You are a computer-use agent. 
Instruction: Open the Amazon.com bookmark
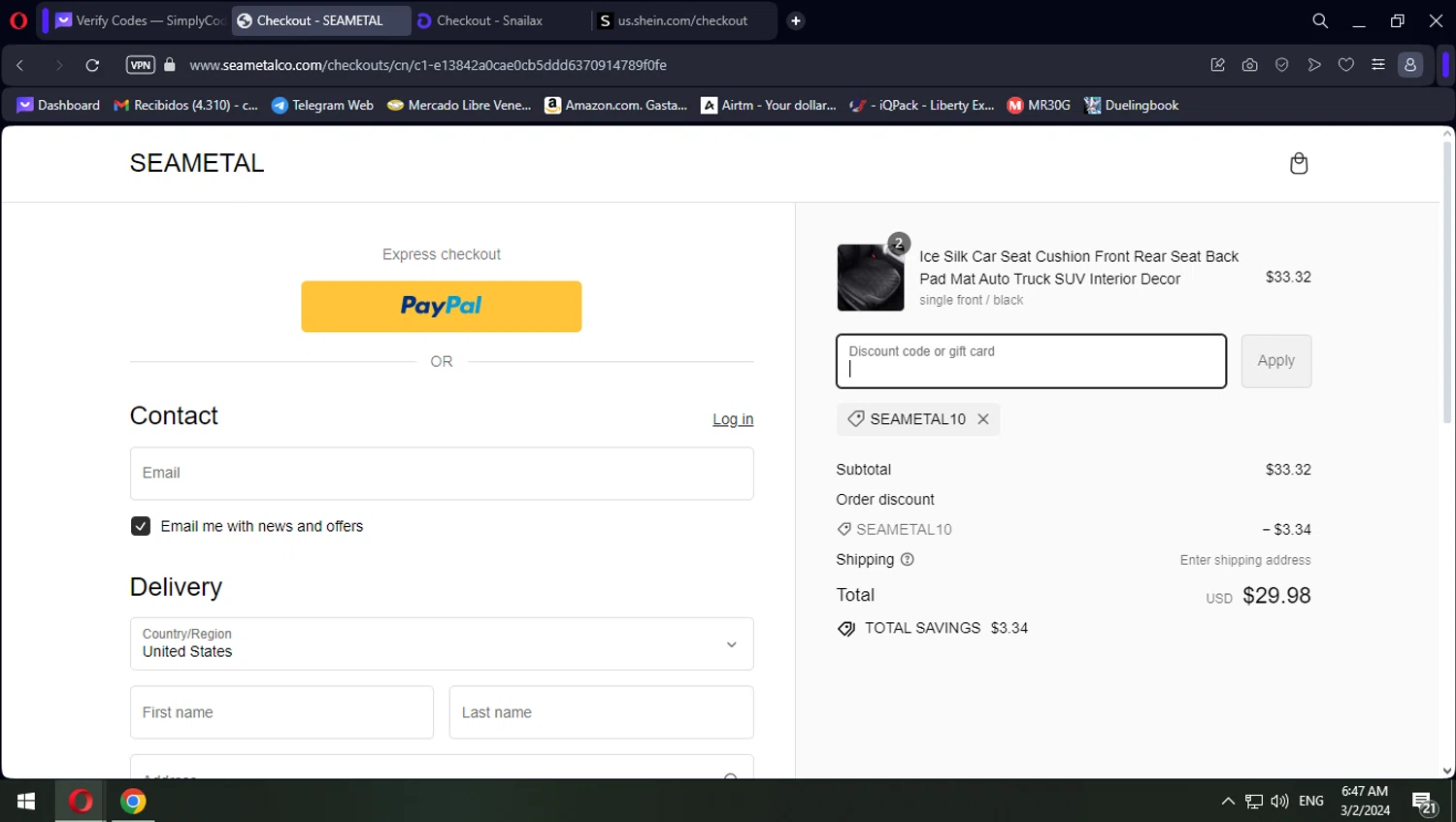615,105
